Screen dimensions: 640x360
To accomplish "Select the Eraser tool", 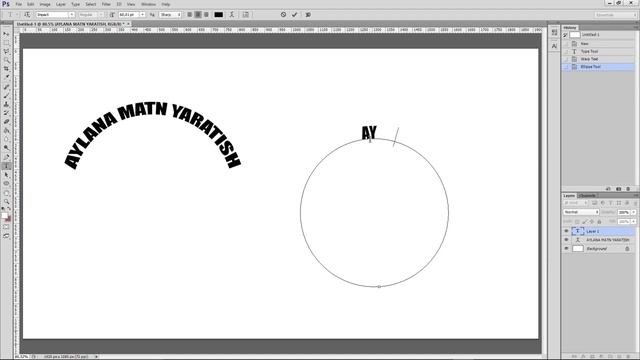I will click(6, 122).
